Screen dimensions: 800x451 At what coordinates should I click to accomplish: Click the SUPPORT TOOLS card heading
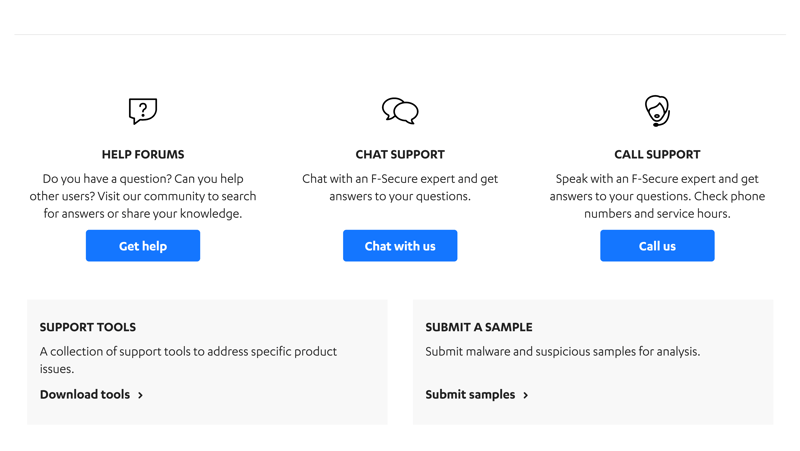tap(88, 327)
